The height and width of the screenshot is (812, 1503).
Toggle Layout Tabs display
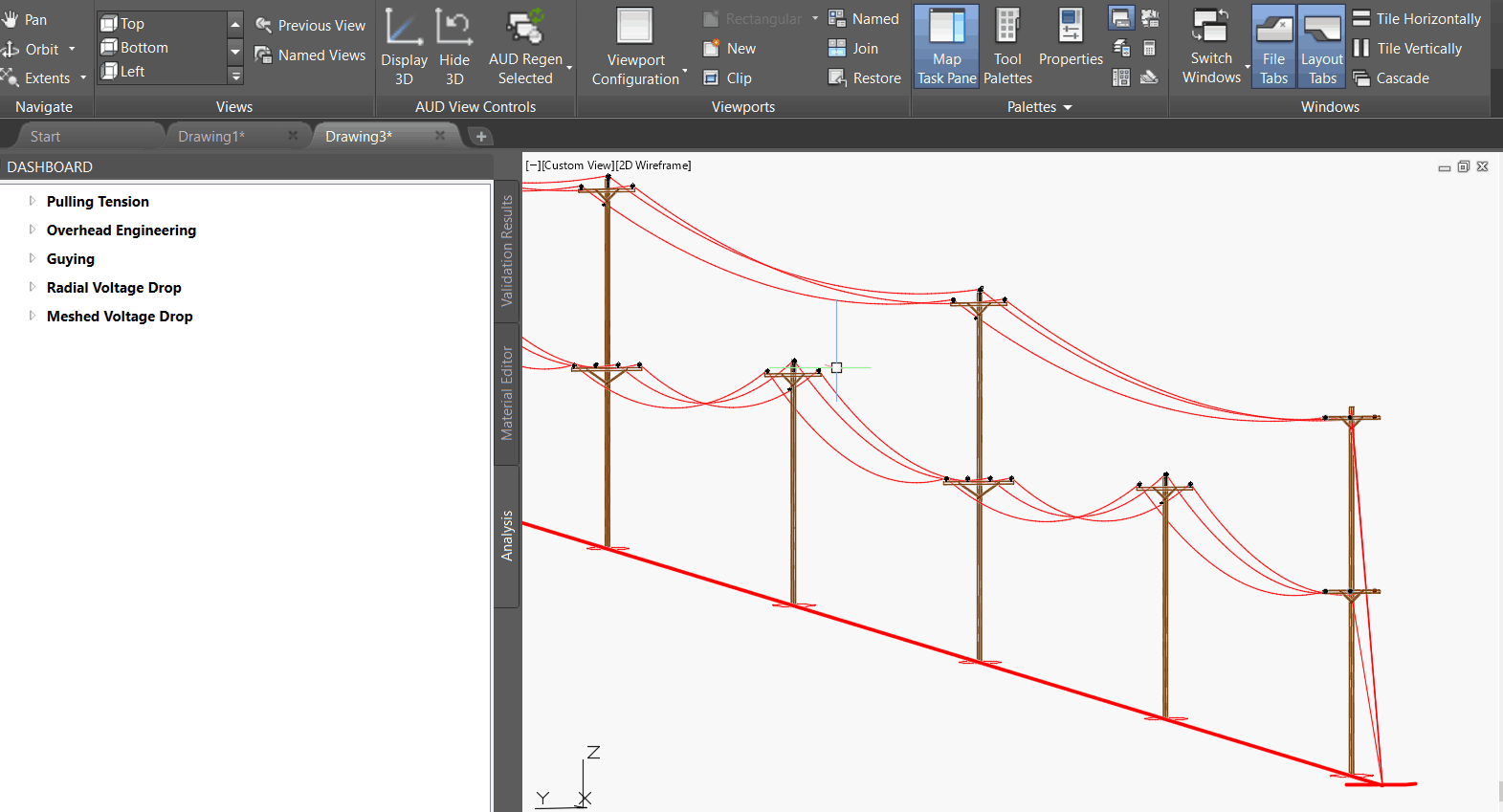pyautogui.click(x=1322, y=46)
